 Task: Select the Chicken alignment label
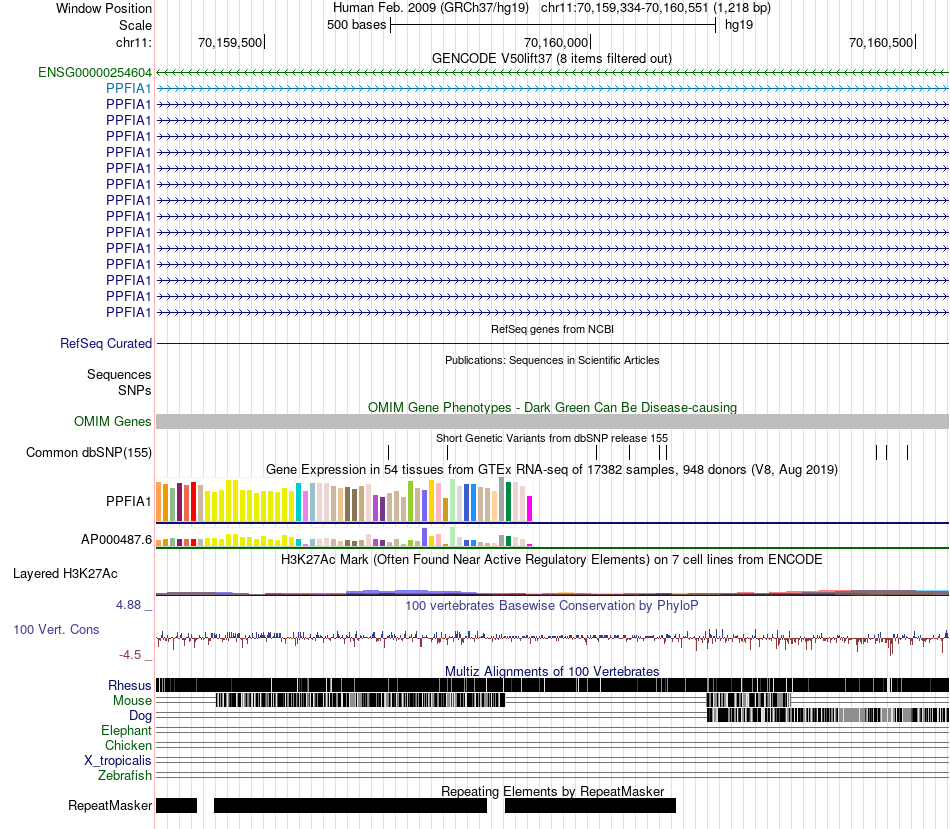point(128,745)
